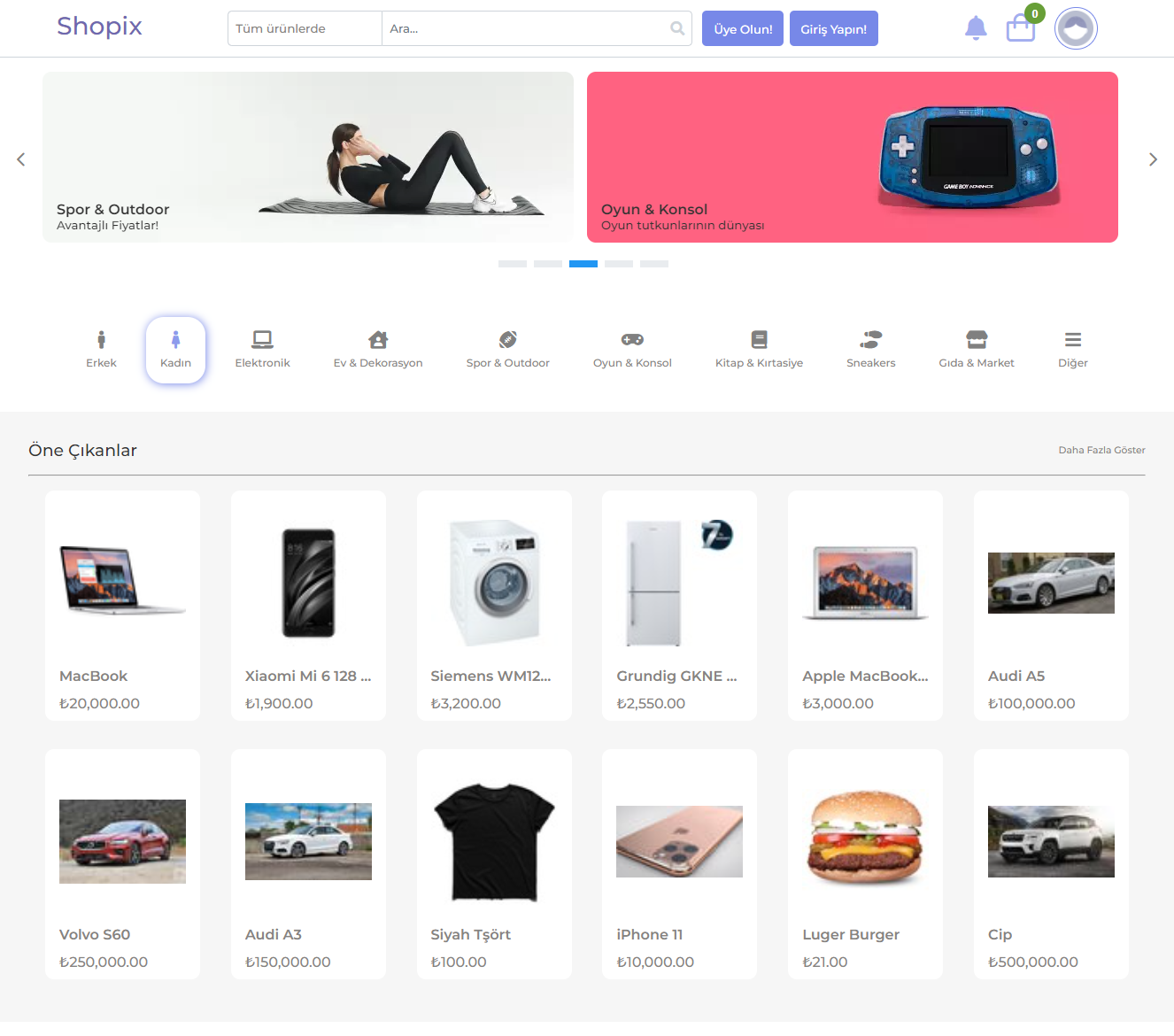Viewport: 1174px width, 1036px height.
Task: Go to previous carousel slide arrow
Action: pos(21,159)
